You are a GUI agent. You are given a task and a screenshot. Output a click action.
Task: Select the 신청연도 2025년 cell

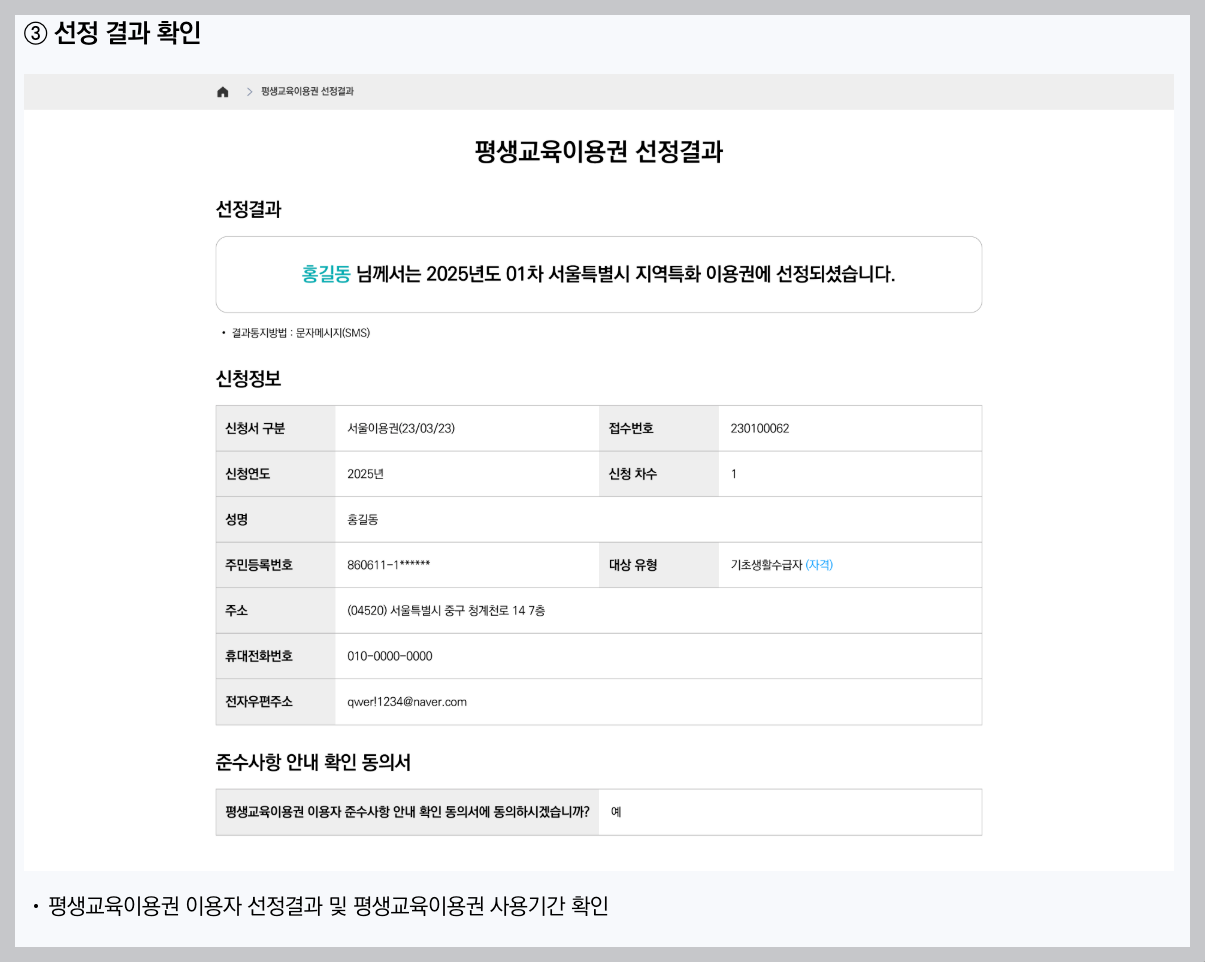(x=365, y=473)
